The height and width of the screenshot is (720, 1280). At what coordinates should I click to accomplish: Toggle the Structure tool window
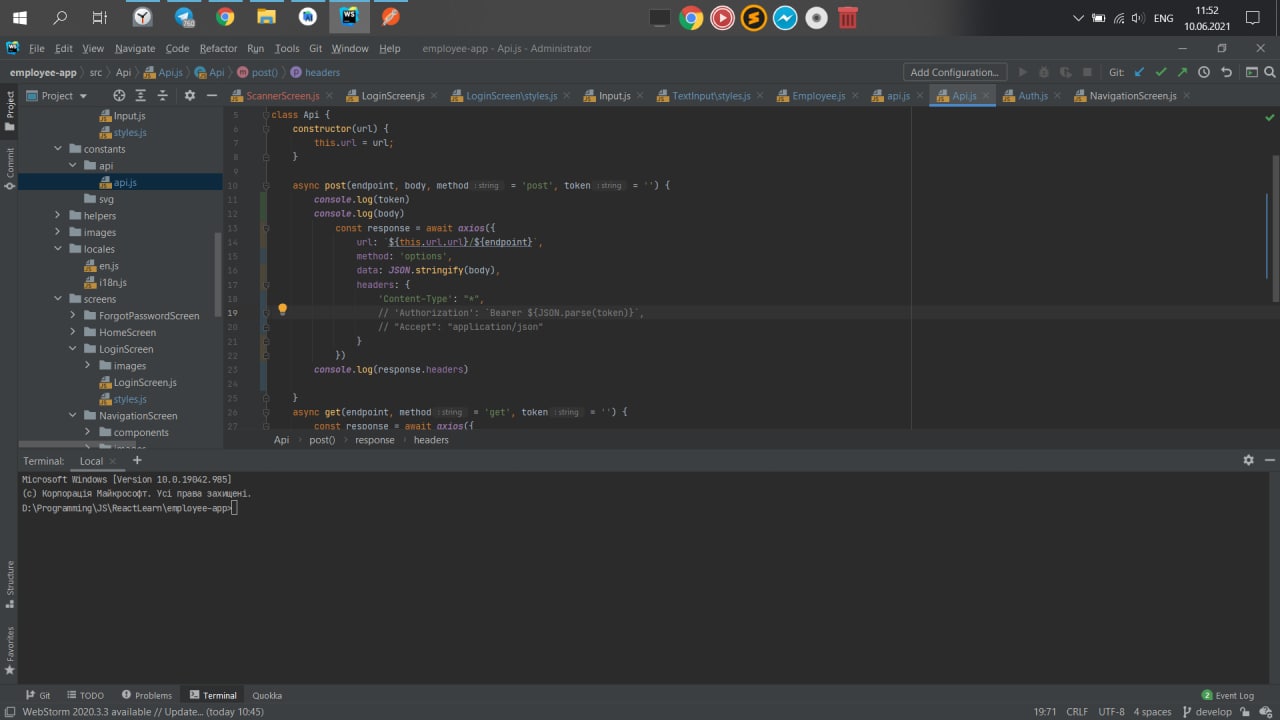click(x=10, y=582)
